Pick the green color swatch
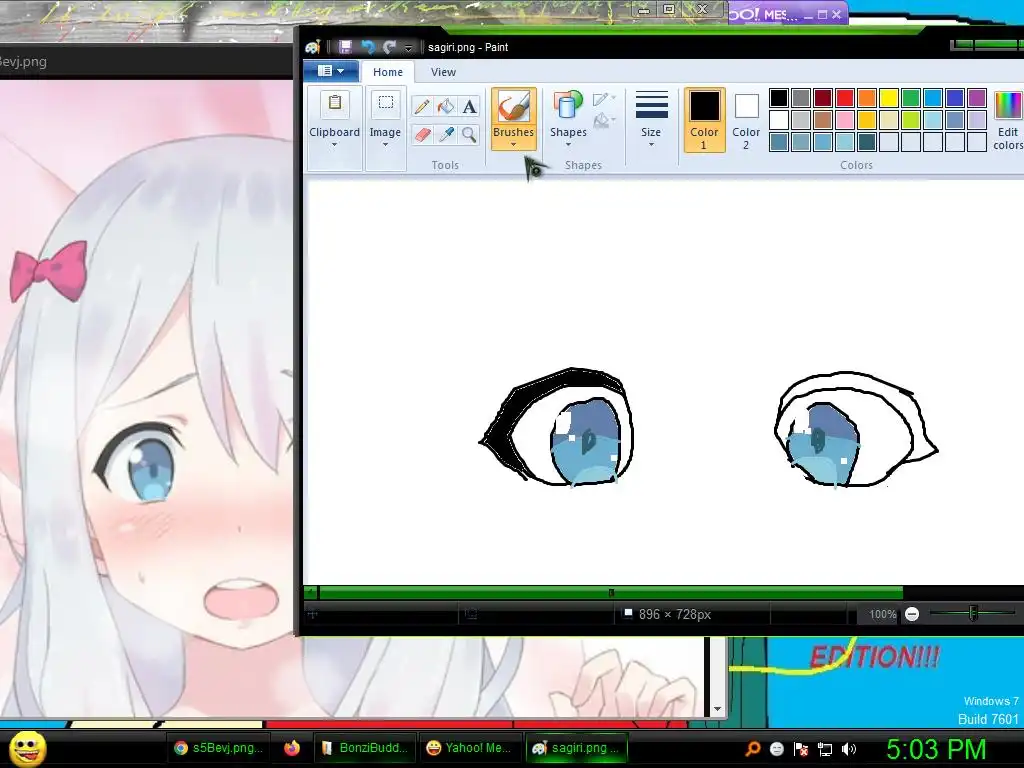Image resolution: width=1024 pixels, height=768 pixels. (x=911, y=98)
